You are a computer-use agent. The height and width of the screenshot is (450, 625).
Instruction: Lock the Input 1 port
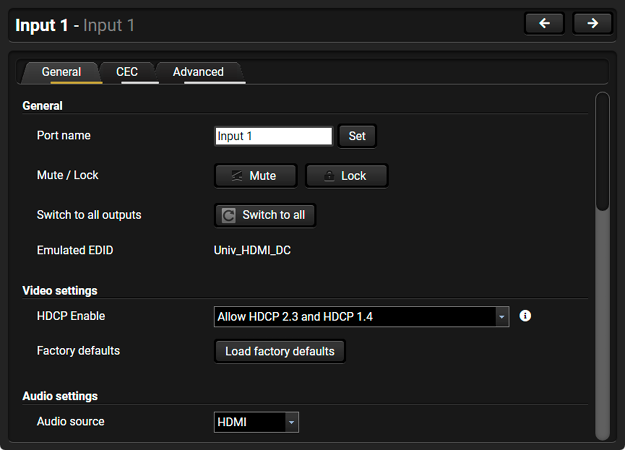coord(346,176)
